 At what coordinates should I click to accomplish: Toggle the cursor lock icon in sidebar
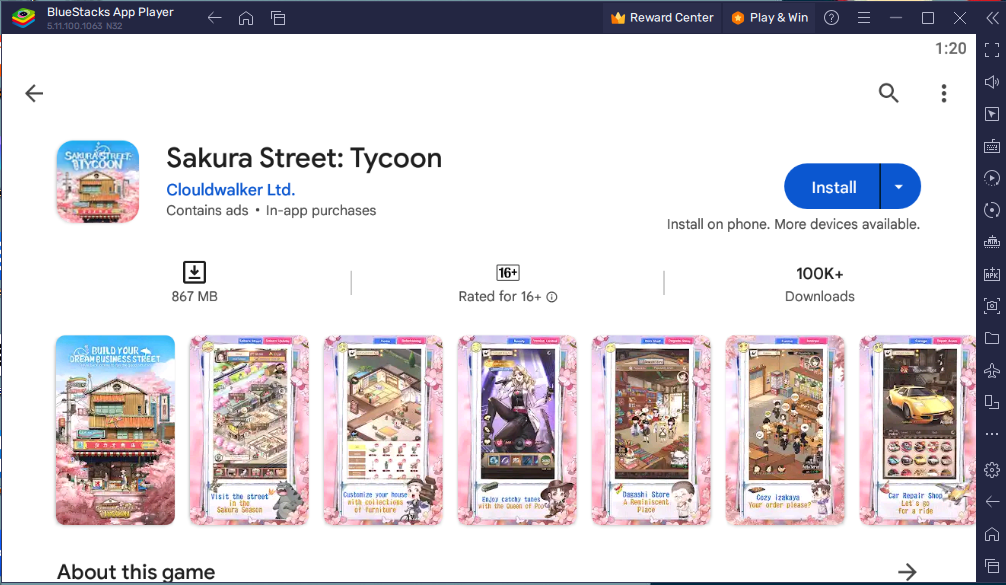tap(992, 114)
